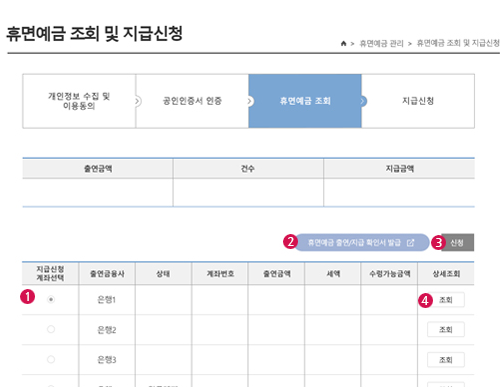Screen dimensions: 500x387
Task: Click the 은행3 cell text
Action: click(x=106, y=360)
